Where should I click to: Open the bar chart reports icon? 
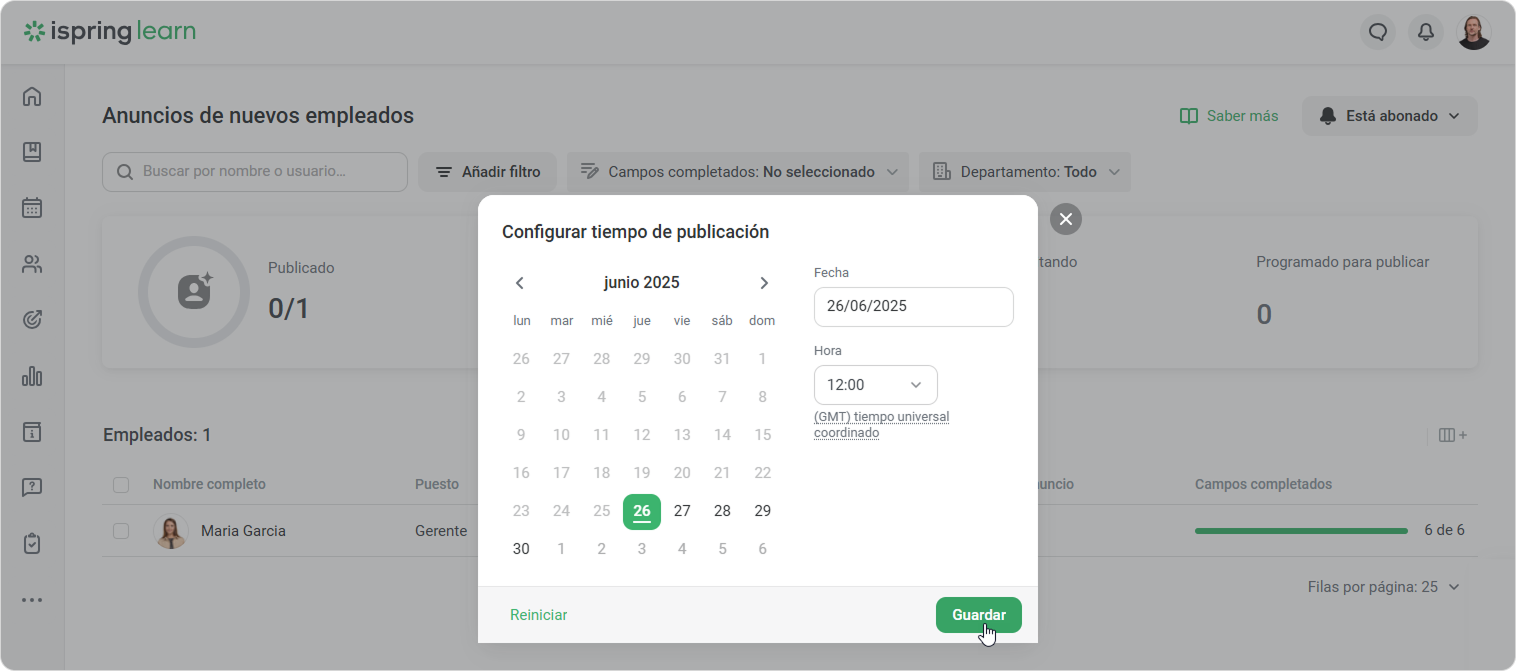32,376
